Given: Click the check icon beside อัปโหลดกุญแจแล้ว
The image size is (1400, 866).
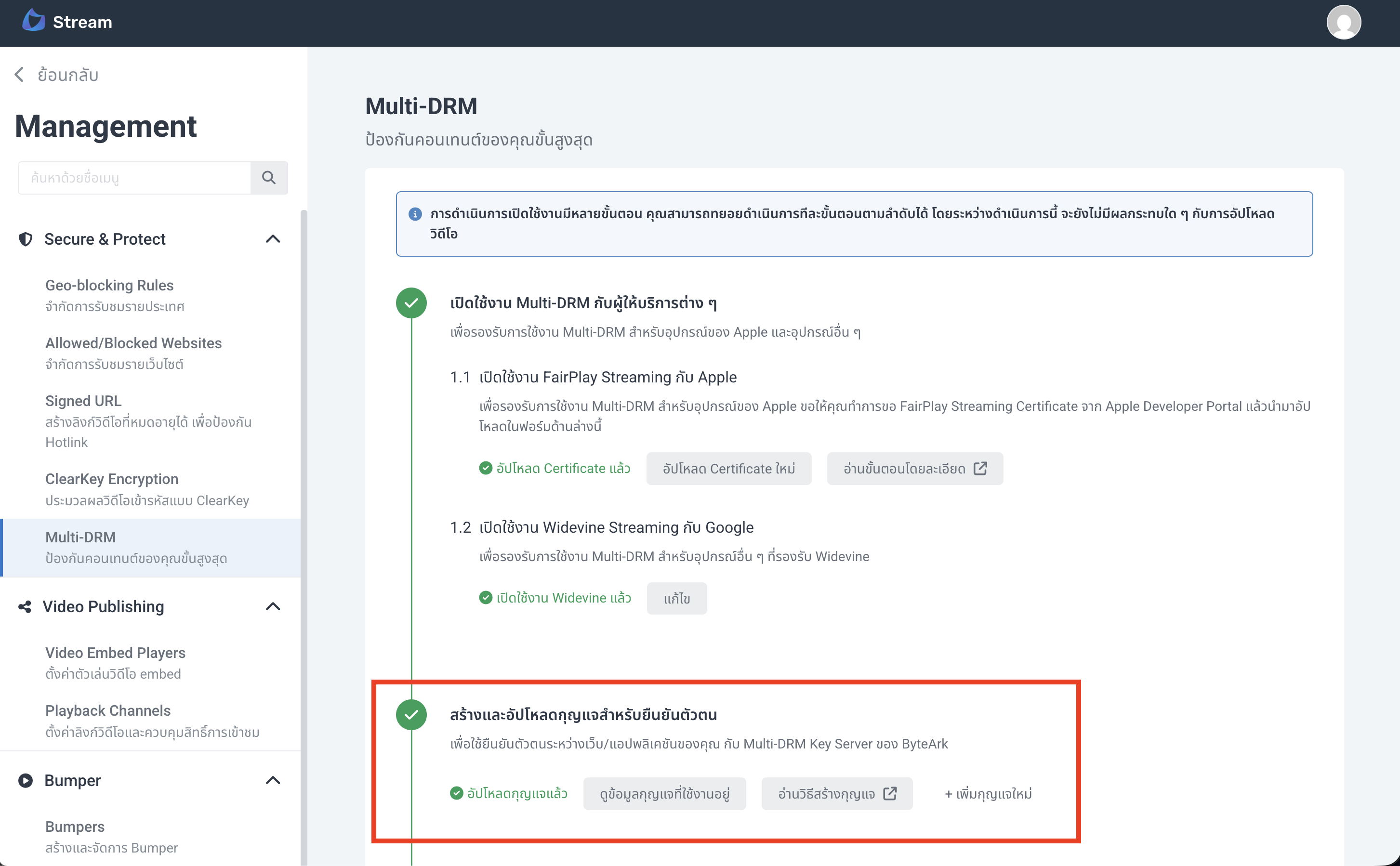Looking at the screenshot, I should pos(456,793).
